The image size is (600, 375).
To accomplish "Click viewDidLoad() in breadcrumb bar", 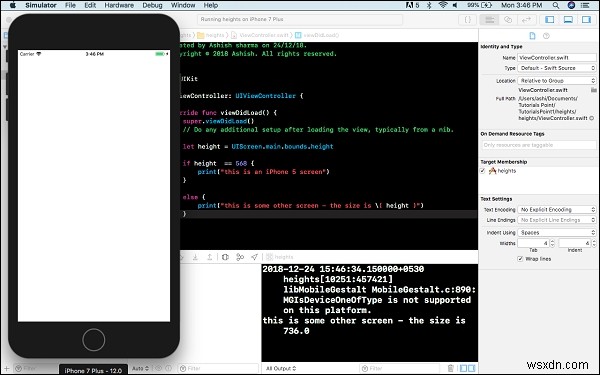I will click(317, 35).
